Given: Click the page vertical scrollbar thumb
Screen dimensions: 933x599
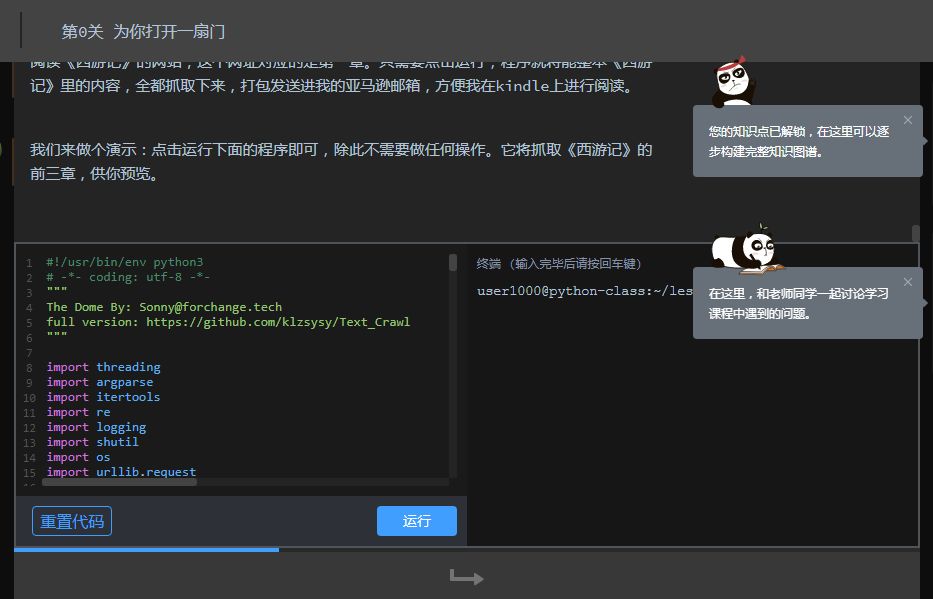Looking at the screenshot, I should coord(916,233).
